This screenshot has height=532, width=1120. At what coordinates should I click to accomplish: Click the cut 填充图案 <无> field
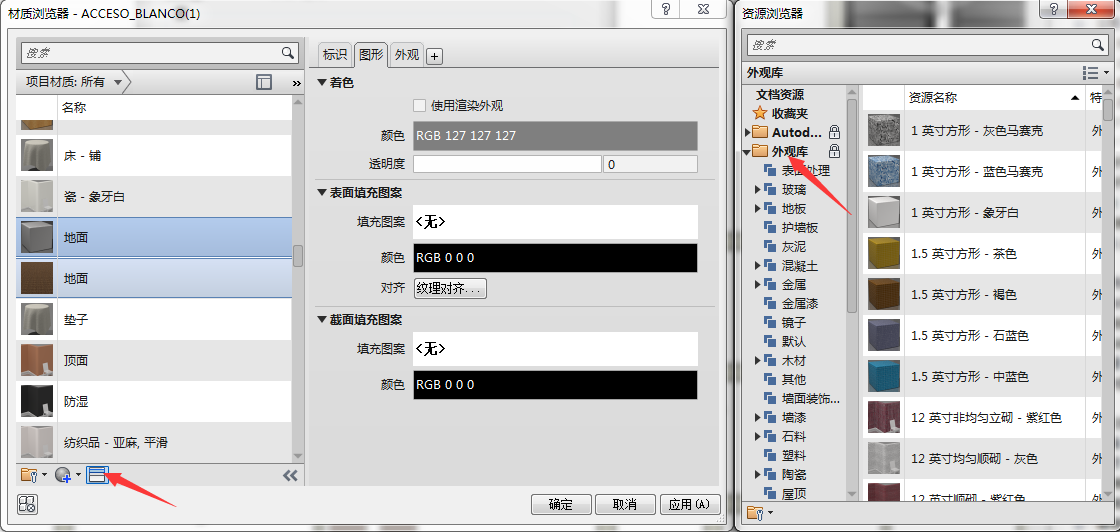(x=555, y=349)
